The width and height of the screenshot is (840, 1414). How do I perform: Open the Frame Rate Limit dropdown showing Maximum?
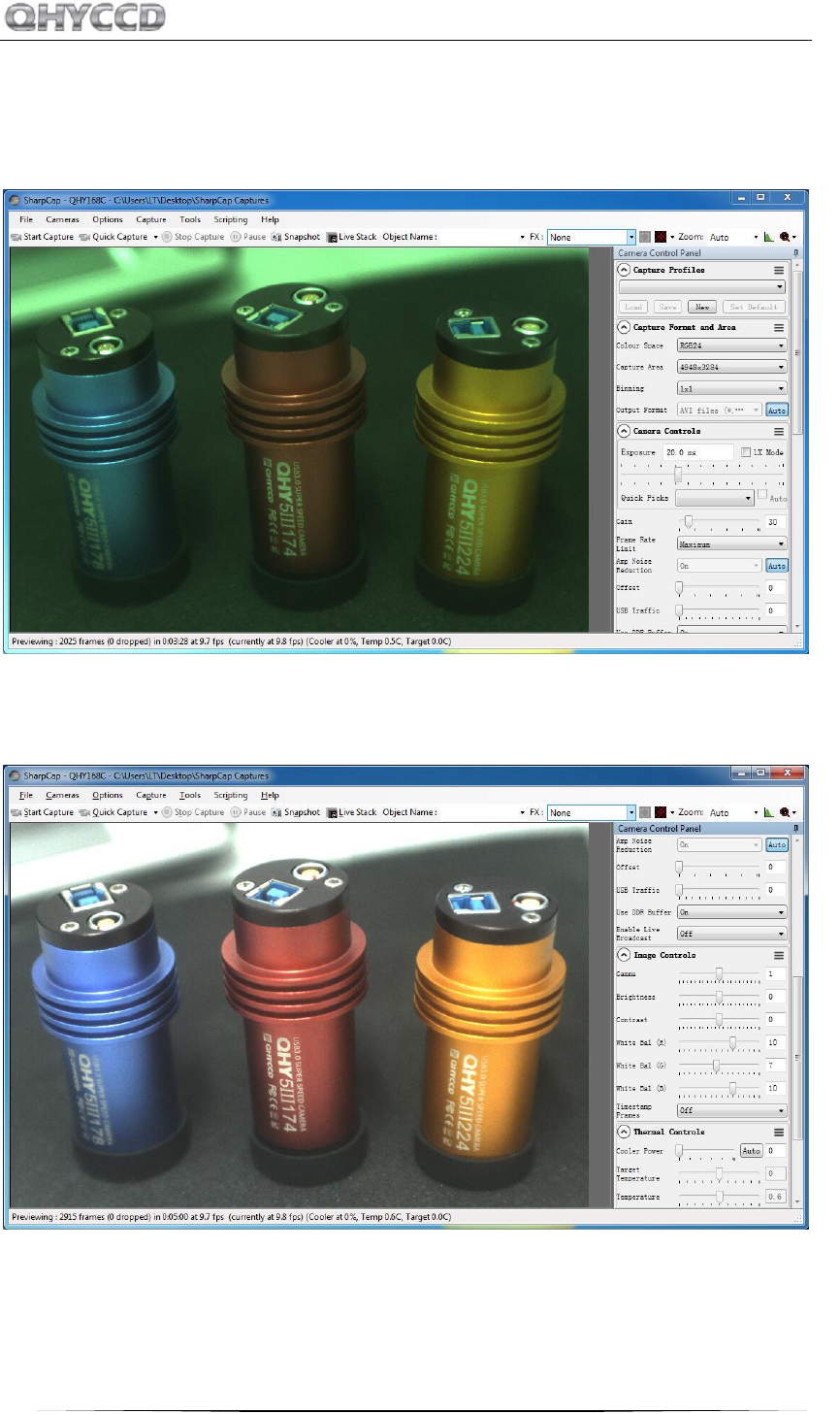point(731,544)
